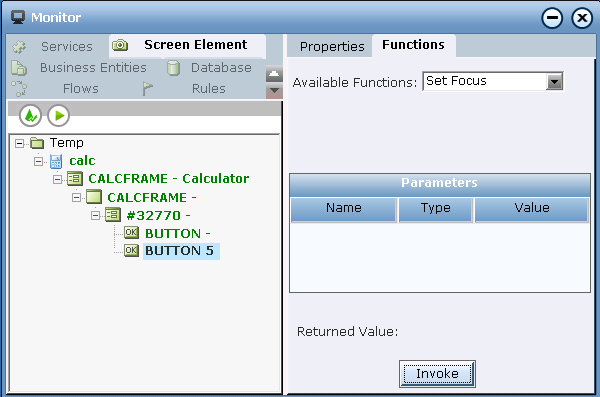Collapse the calc node
Image resolution: width=600 pixels, height=397 pixels.
38,162
